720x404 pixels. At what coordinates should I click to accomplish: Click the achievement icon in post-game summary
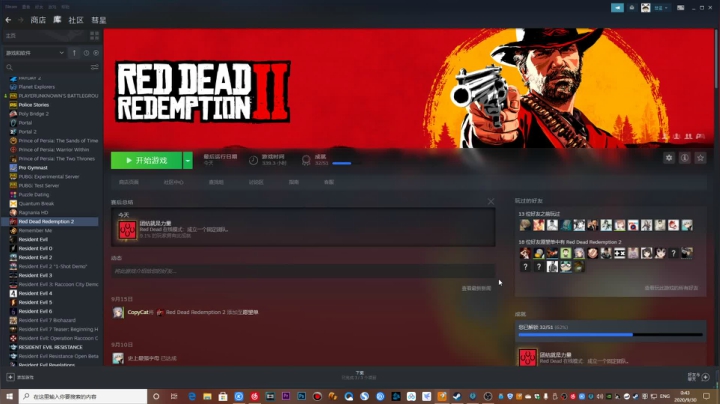point(127,230)
